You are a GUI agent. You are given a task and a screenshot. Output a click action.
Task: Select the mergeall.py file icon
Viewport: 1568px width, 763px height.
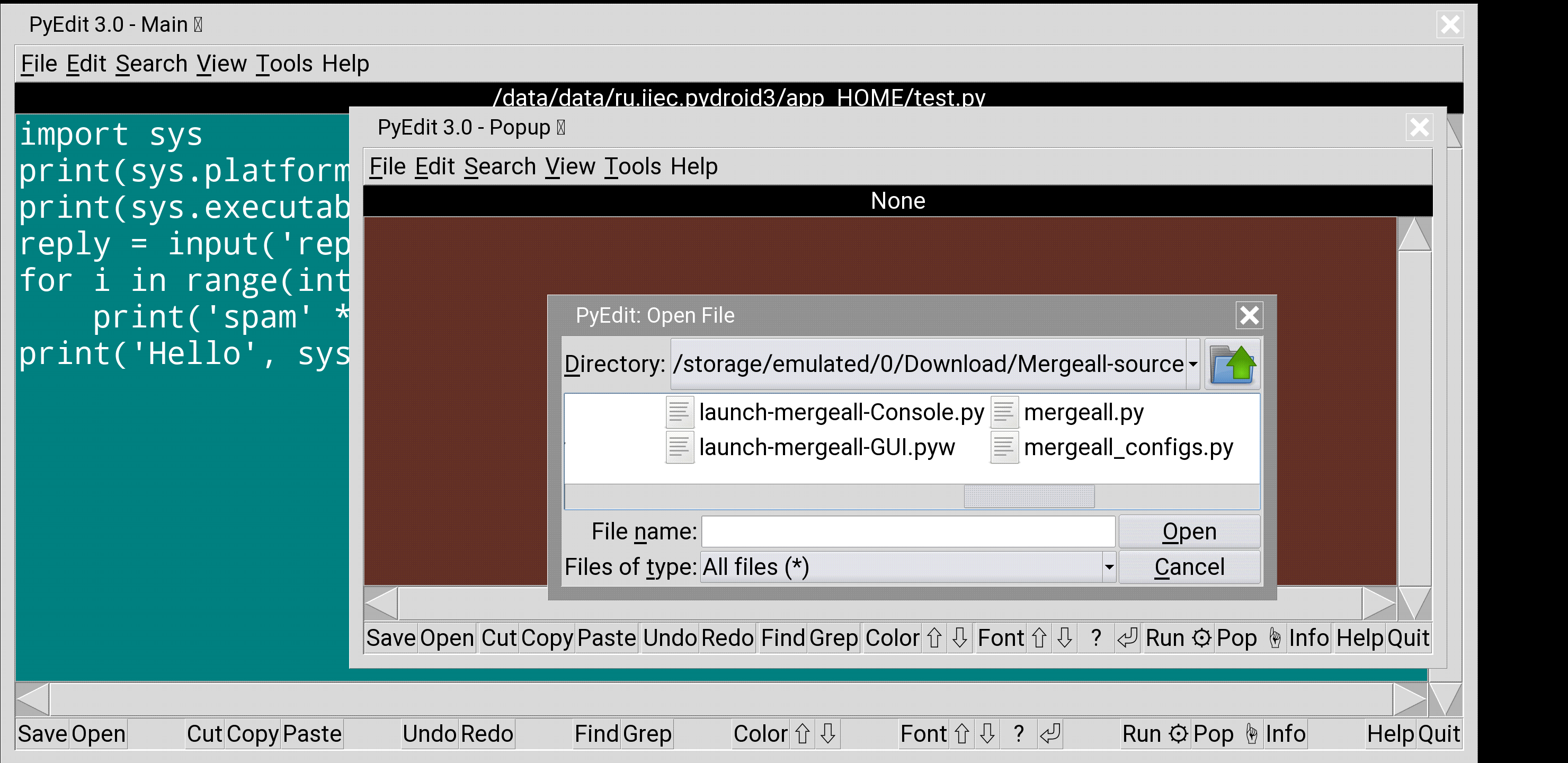1004,412
